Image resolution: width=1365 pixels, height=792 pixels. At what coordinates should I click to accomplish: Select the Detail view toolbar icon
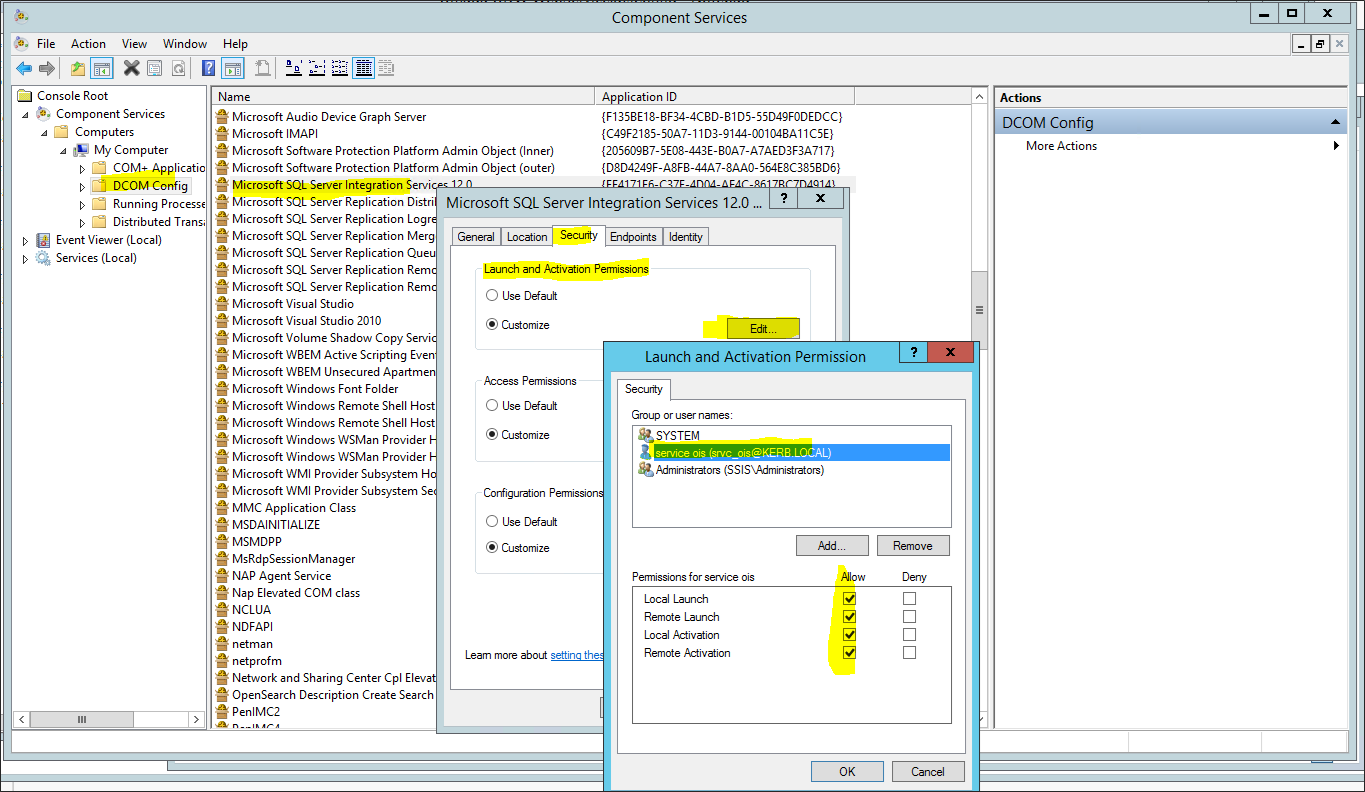(363, 68)
